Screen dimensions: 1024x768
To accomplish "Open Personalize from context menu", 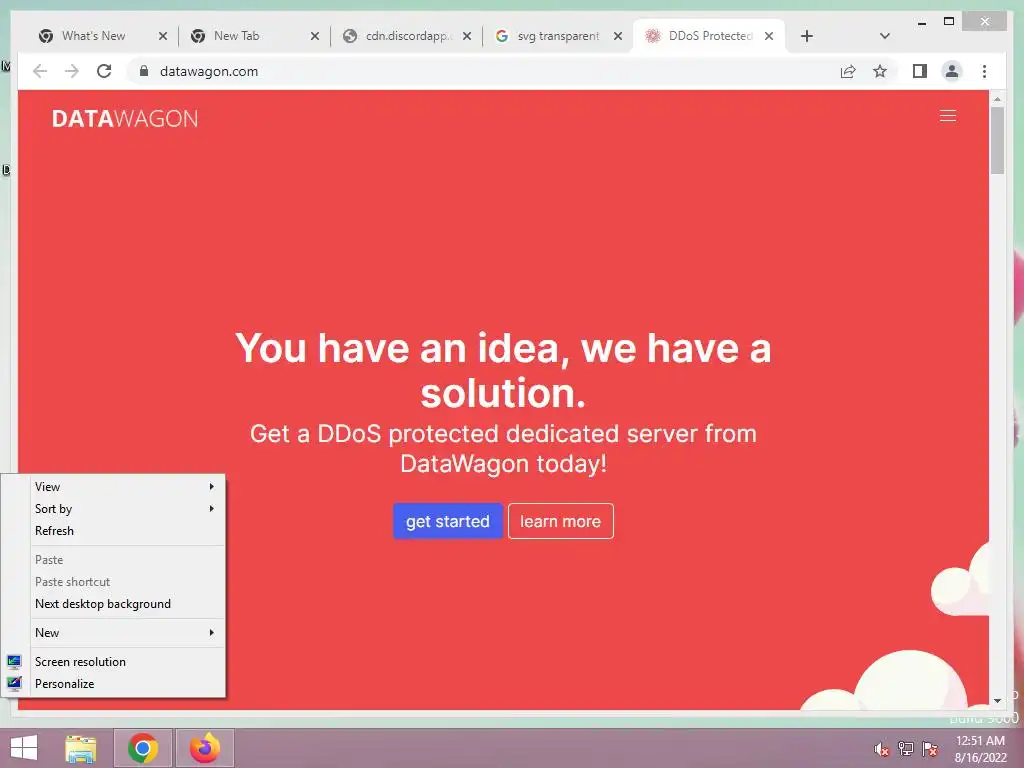I will coord(114,684).
